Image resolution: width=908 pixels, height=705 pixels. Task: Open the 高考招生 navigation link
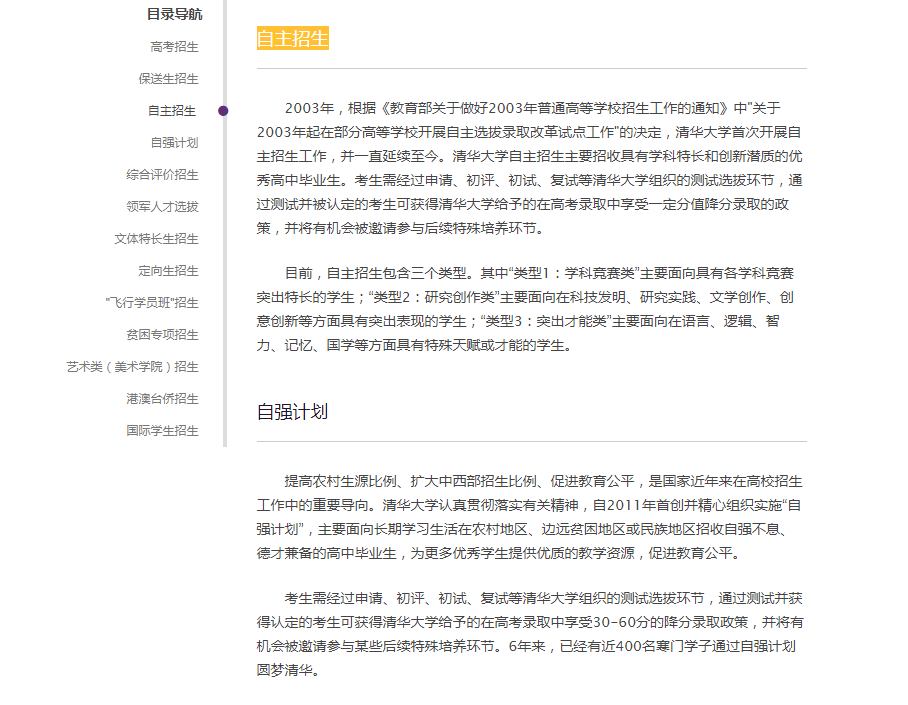coord(174,47)
